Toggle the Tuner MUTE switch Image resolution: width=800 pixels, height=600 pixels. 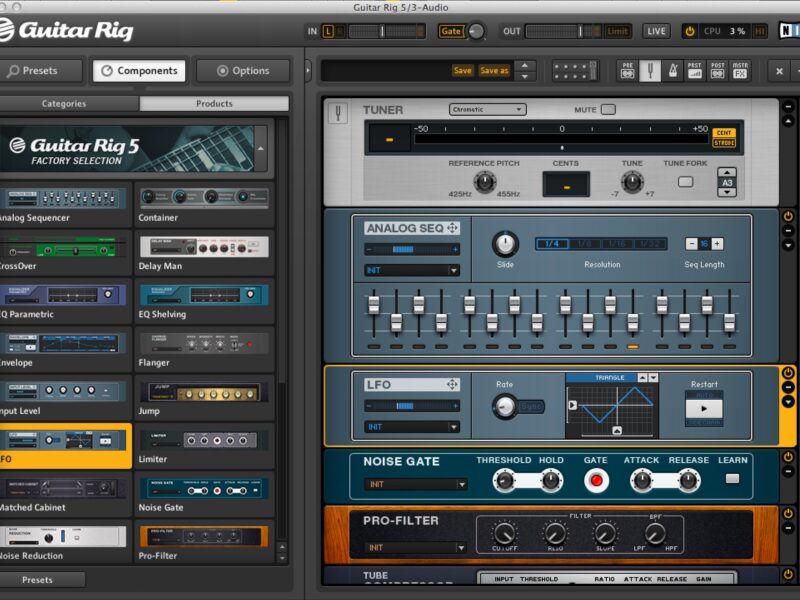(608, 109)
